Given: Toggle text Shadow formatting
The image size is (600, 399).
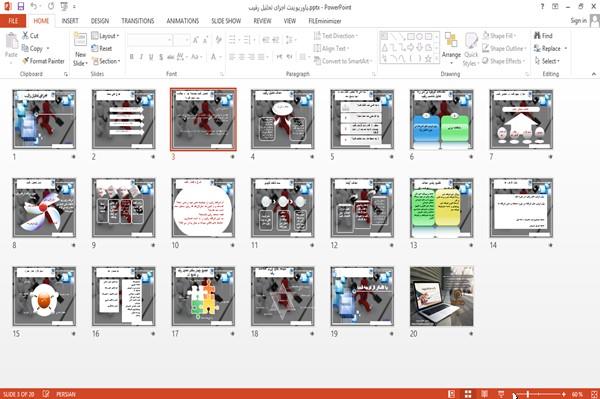Looking at the screenshot, I should coord(161,57).
